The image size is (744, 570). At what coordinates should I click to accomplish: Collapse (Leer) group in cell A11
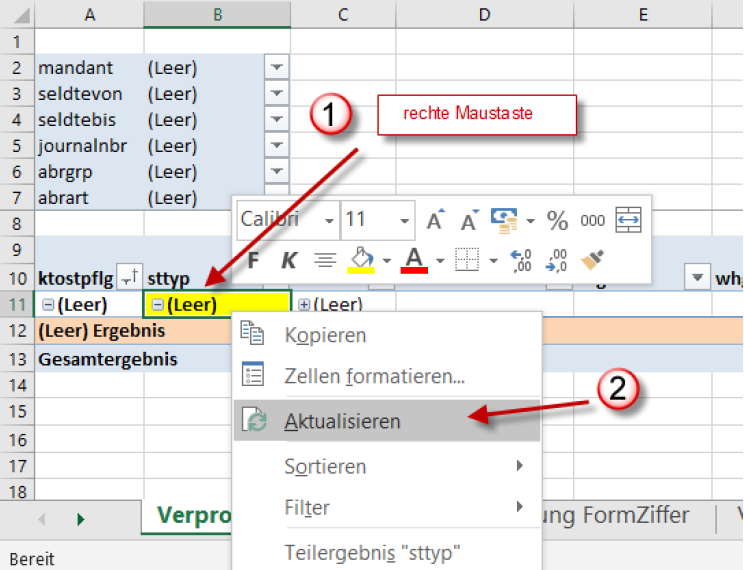(x=48, y=305)
